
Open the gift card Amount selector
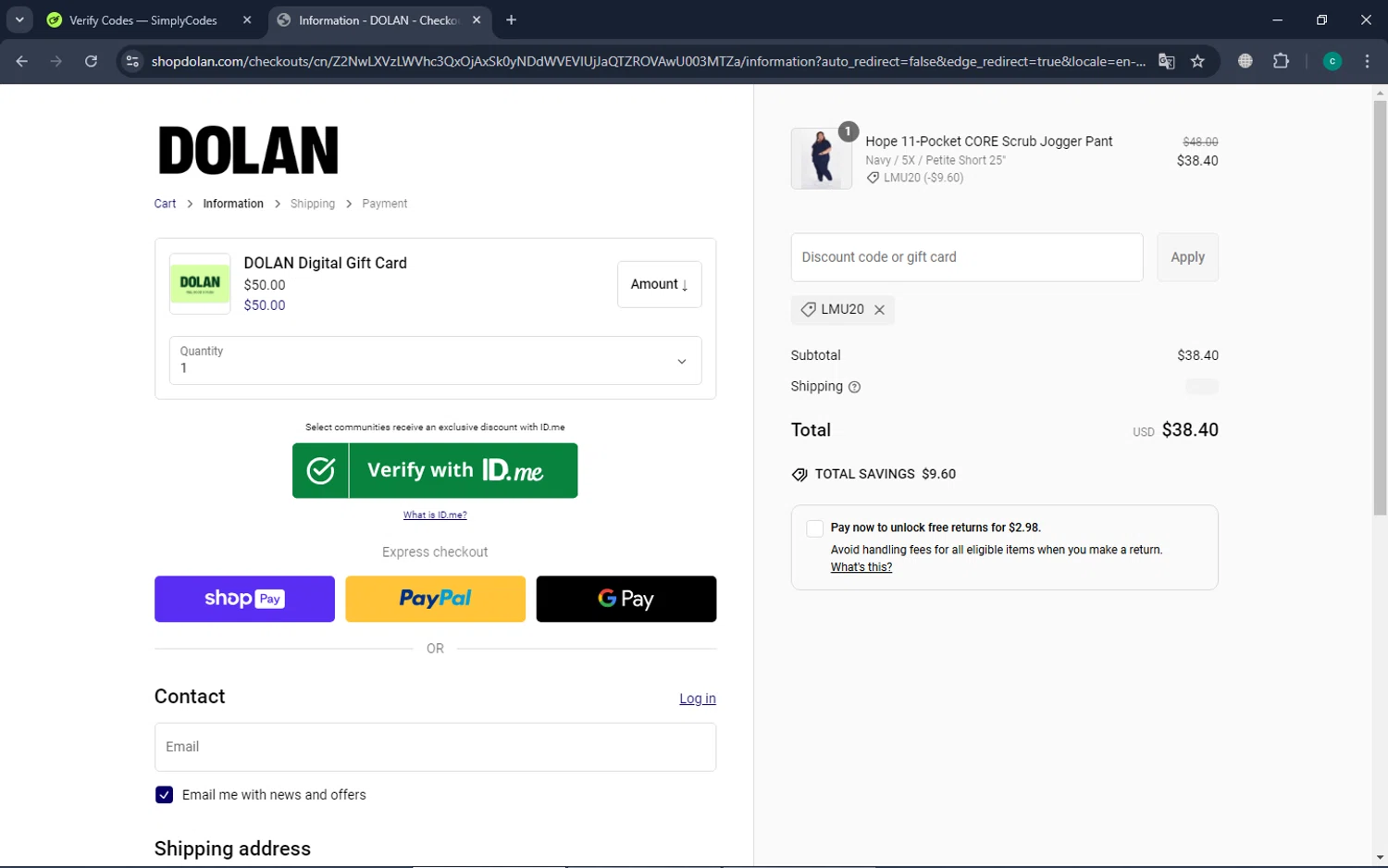[x=660, y=284]
